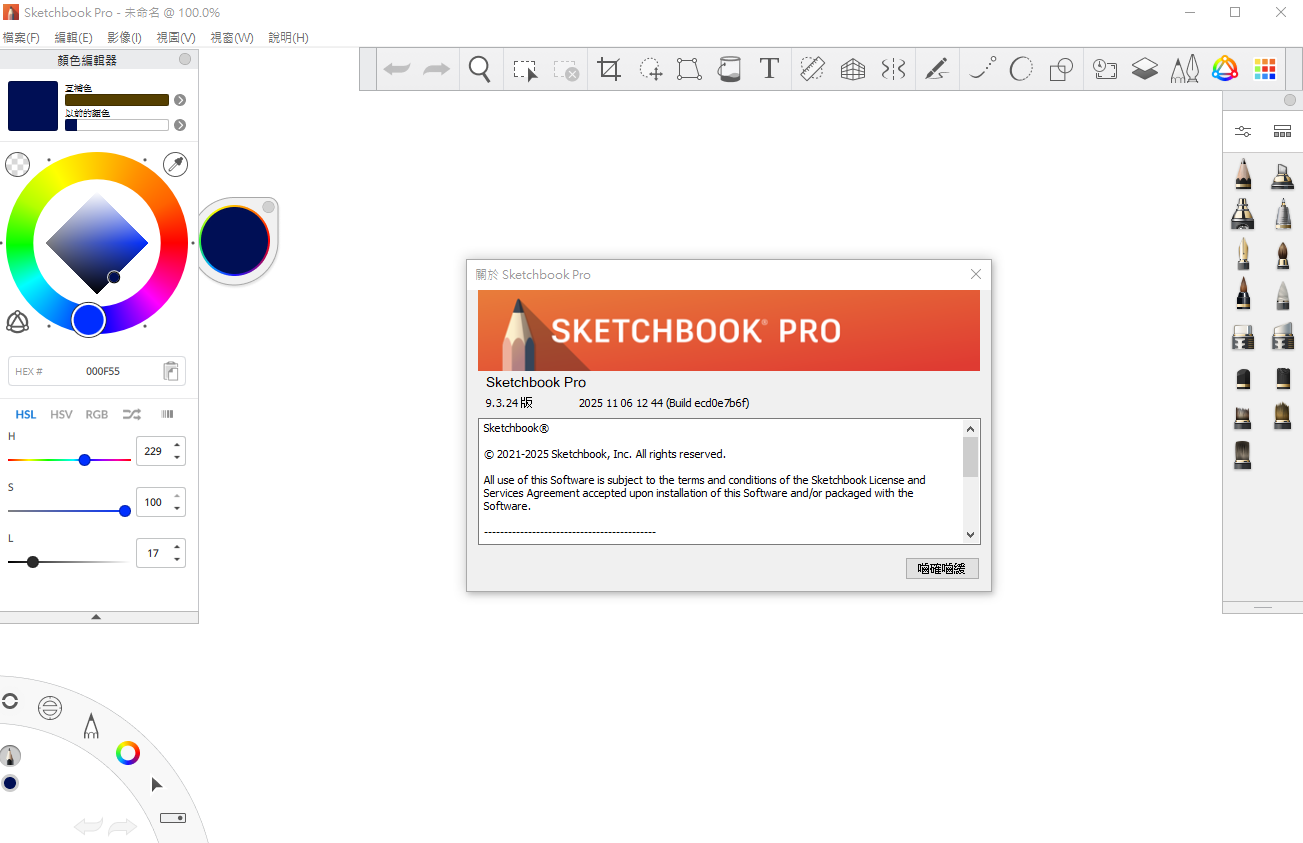Open color wheel in the lagoon
Screen dimensions: 1303x843
click(x=127, y=753)
